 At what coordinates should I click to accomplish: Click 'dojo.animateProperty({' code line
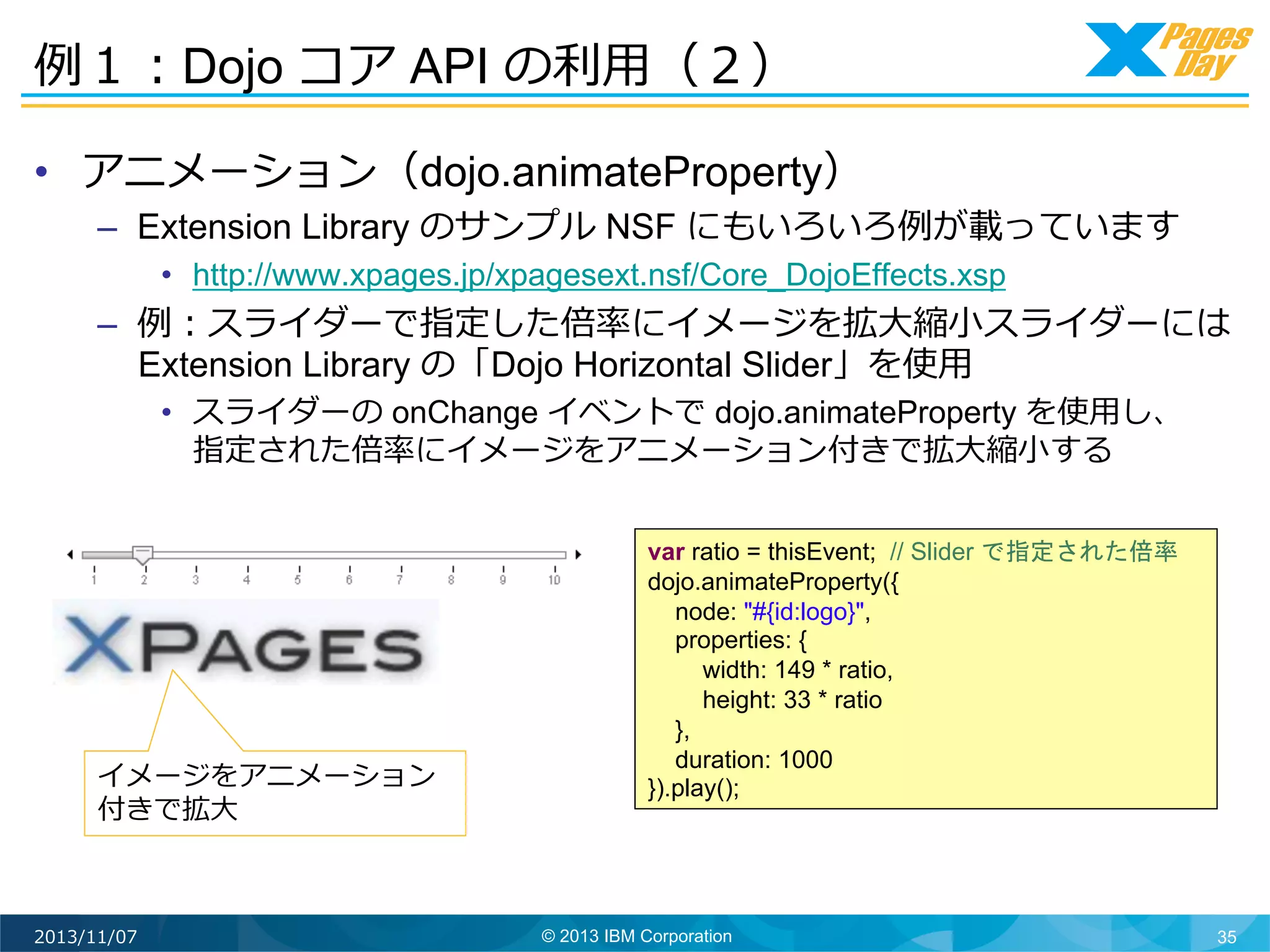click(x=773, y=582)
